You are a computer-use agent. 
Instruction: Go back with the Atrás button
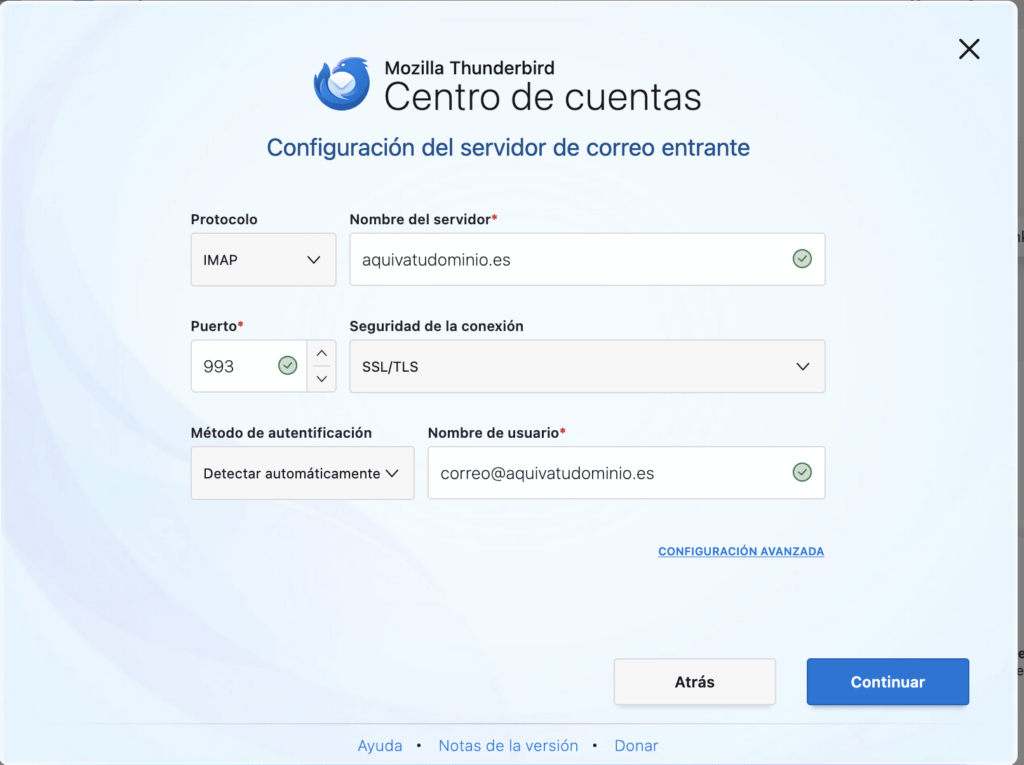point(695,682)
